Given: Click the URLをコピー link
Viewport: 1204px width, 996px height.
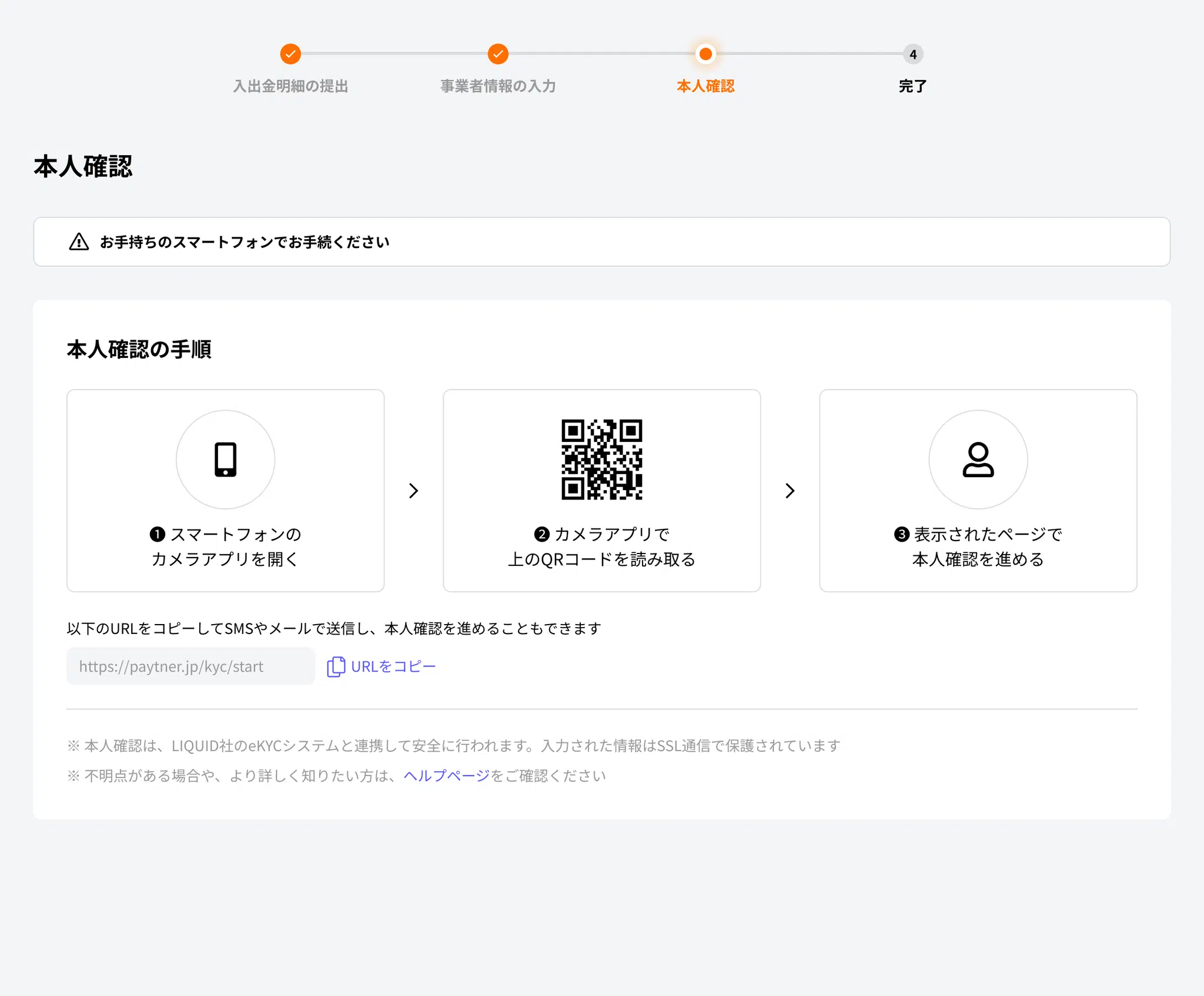Looking at the screenshot, I should click(393, 666).
